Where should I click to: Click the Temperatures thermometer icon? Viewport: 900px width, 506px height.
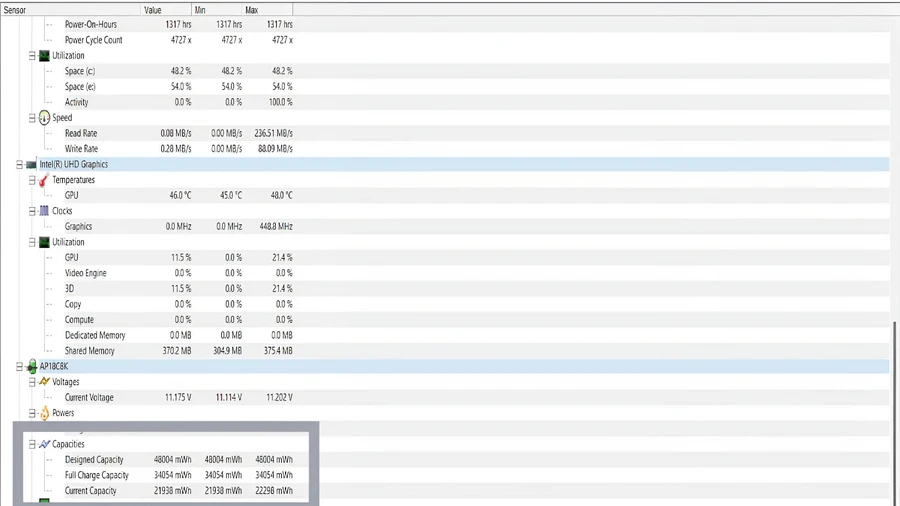[x=44, y=180]
